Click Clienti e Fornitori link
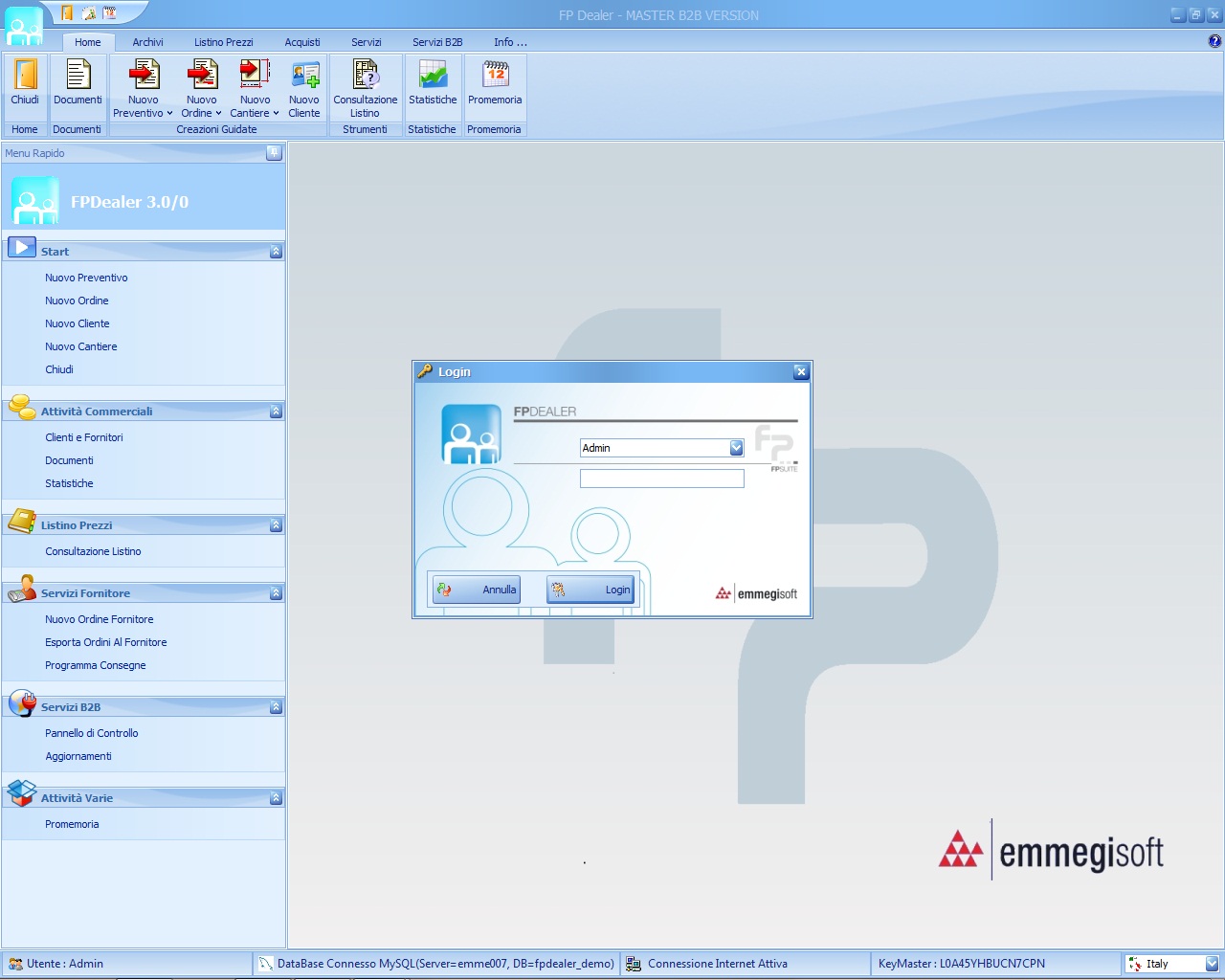 pyautogui.click(x=83, y=437)
